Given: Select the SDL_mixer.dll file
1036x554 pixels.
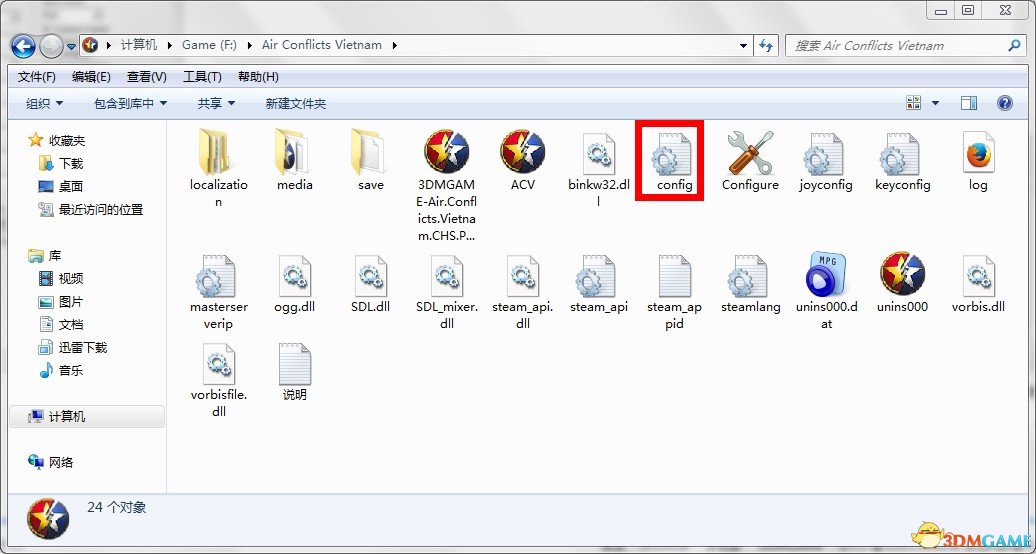Looking at the screenshot, I should (447, 292).
